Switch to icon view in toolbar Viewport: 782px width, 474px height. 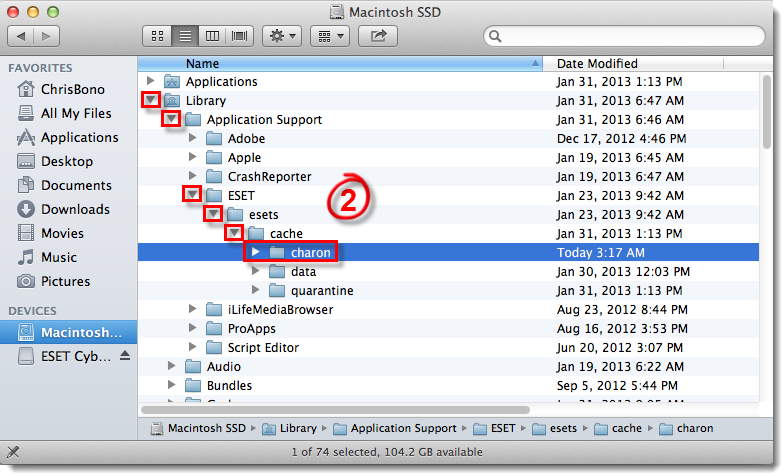click(x=157, y=36)
